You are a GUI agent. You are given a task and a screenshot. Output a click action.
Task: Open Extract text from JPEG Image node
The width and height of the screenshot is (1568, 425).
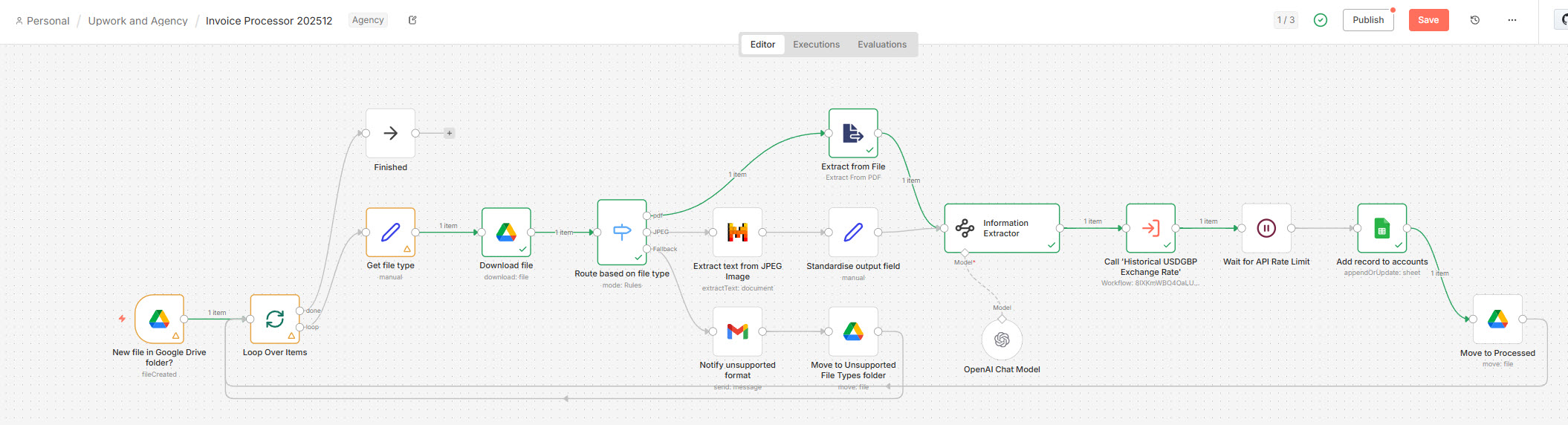click(737, 233)
